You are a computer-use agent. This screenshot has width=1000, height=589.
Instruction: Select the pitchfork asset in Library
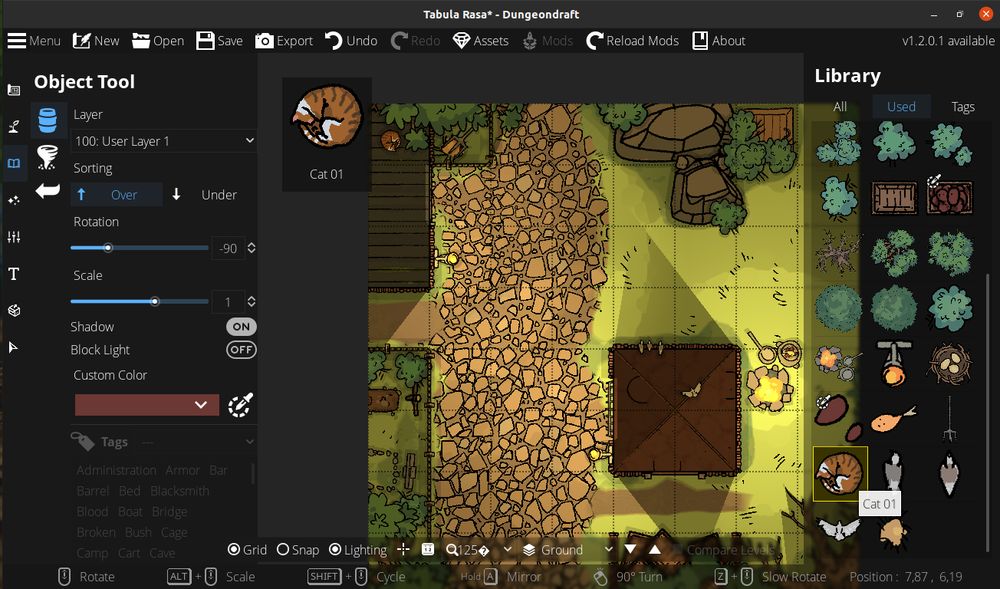[x=950, y=418]
